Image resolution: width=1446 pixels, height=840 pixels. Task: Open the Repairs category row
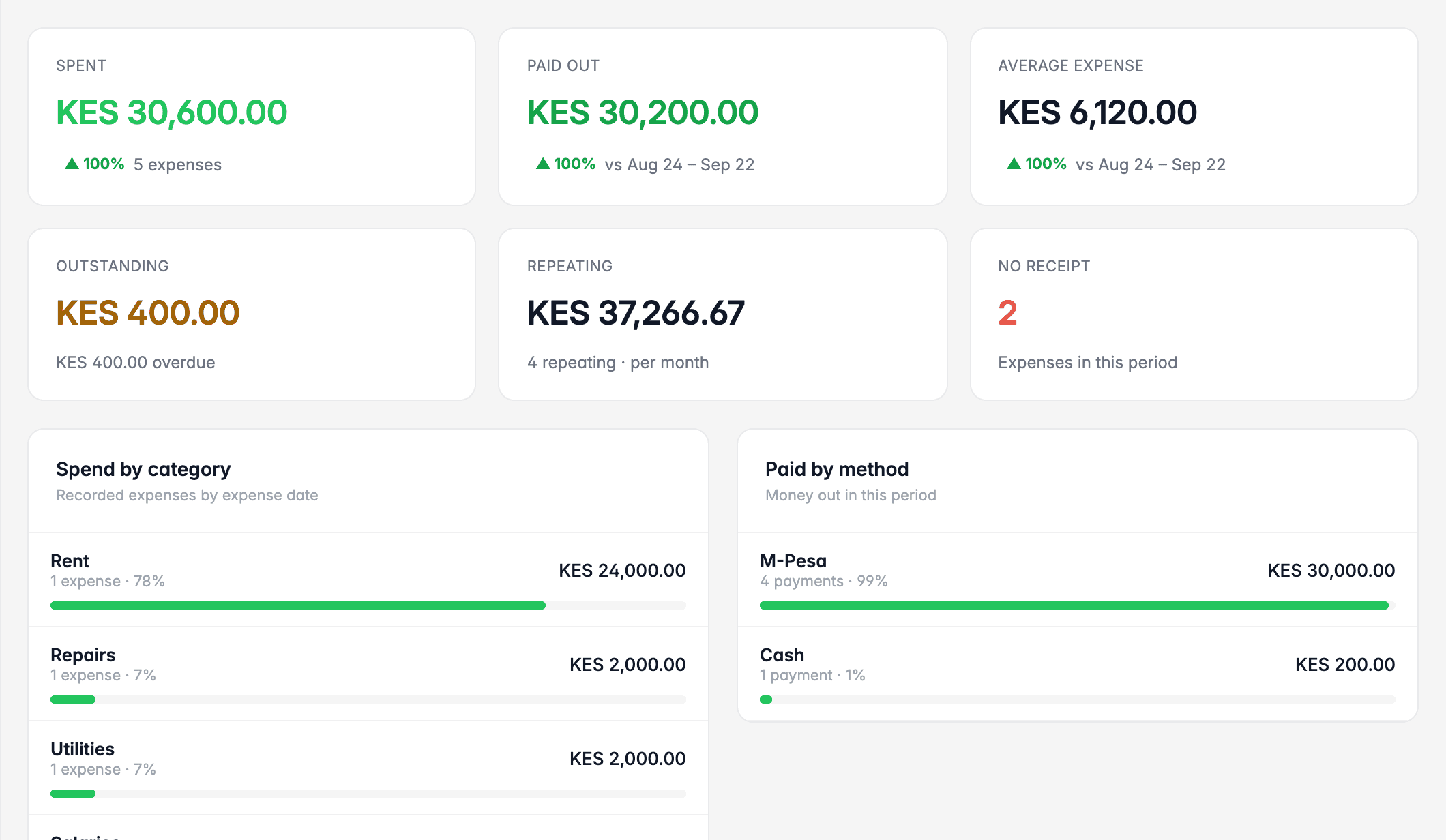pos(368,674)
